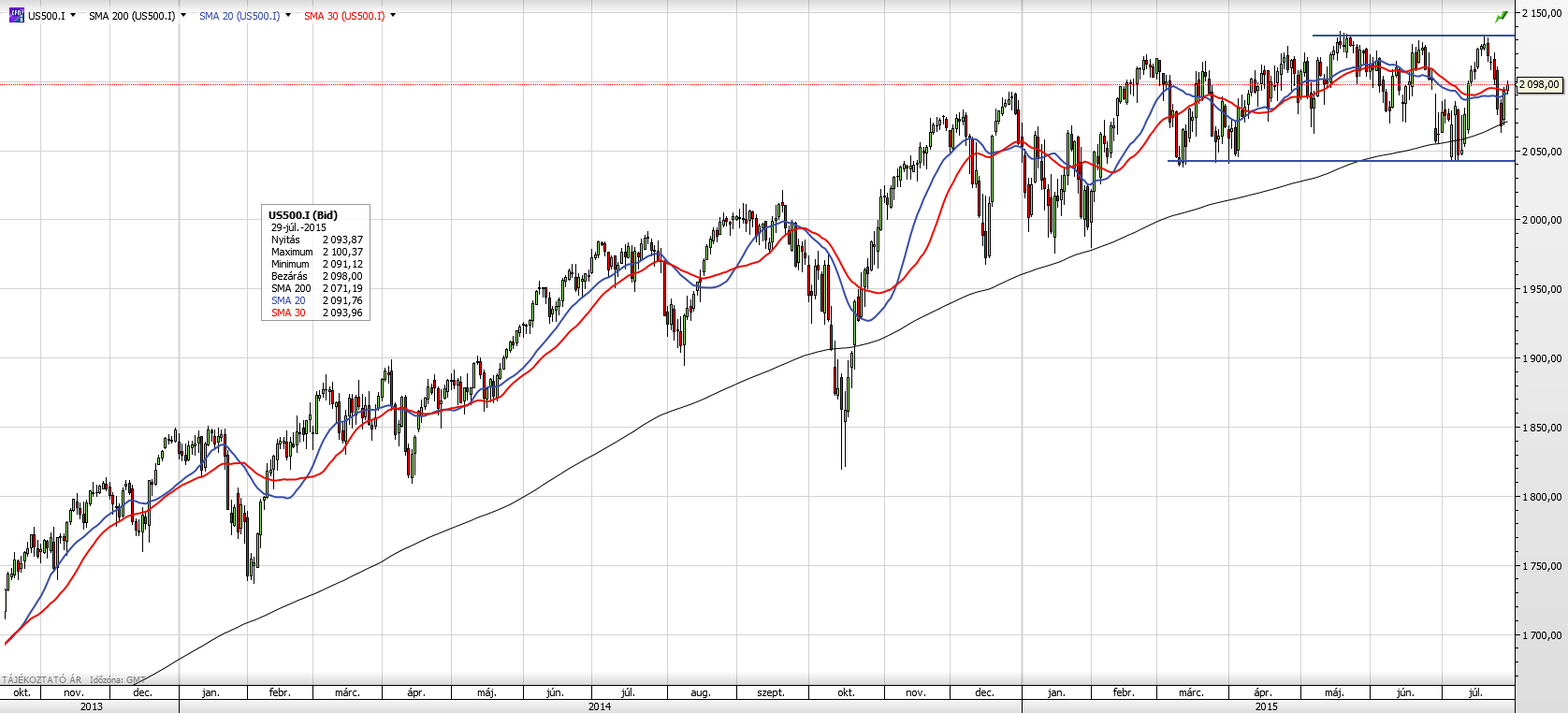
Task: Select the lower blue horizontal support line
Action: coord(1341,161)
